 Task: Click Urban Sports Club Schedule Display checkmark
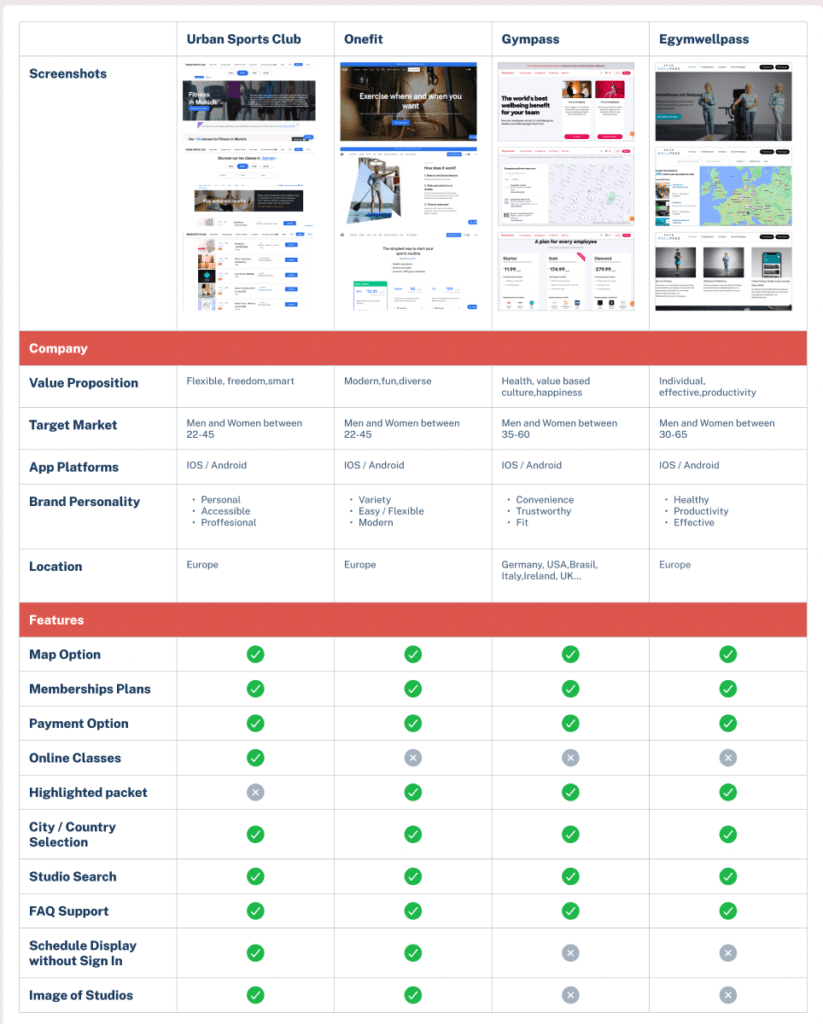tap(255, 953)
